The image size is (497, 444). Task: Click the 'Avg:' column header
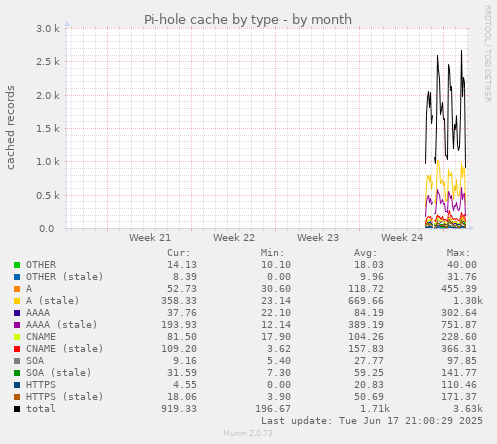click(x=365, y=253)
